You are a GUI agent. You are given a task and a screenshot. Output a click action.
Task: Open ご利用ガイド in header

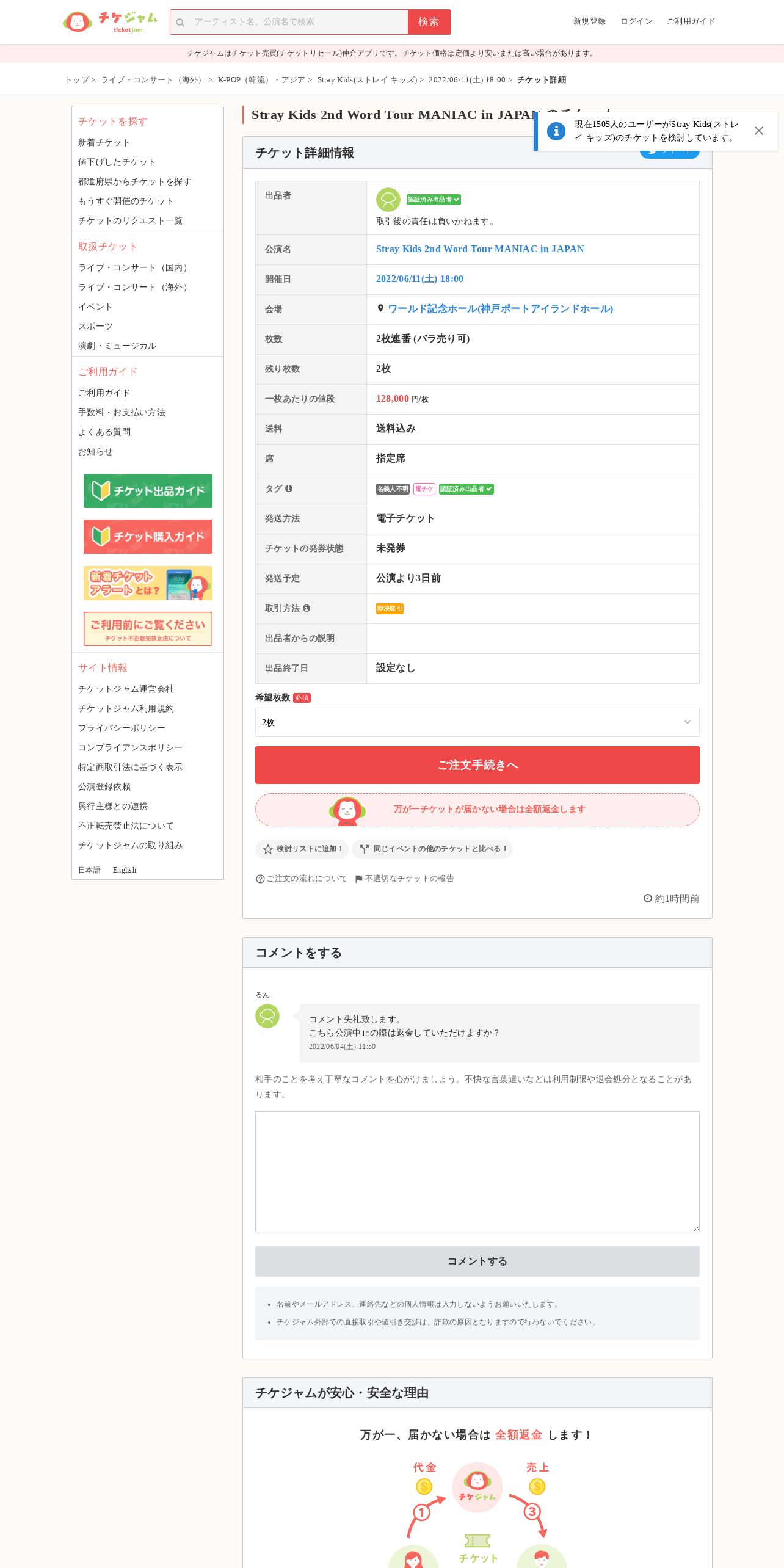click(691, 21)
